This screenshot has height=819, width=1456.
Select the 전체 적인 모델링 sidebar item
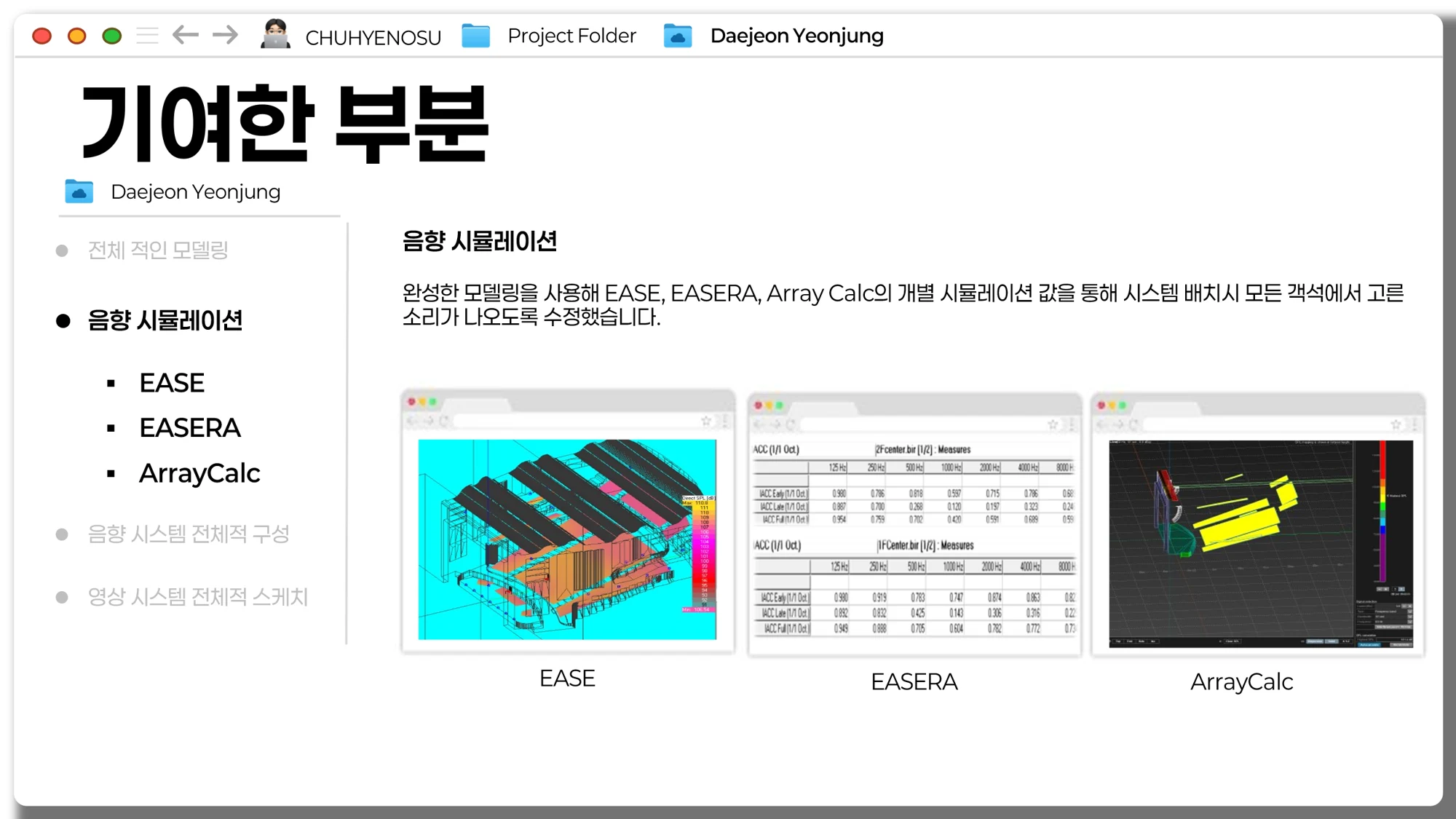coord(158,250)
